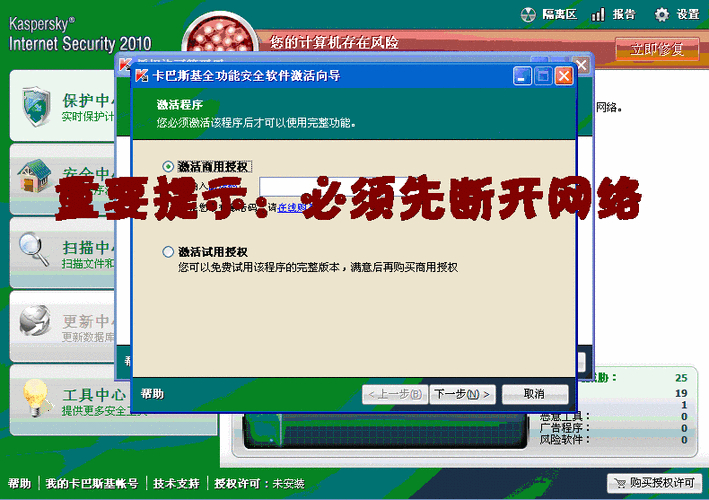This screenshot has width=709, height=500.
Task: Select the 激活试用授权 radio button
Action: click(168, 252)
